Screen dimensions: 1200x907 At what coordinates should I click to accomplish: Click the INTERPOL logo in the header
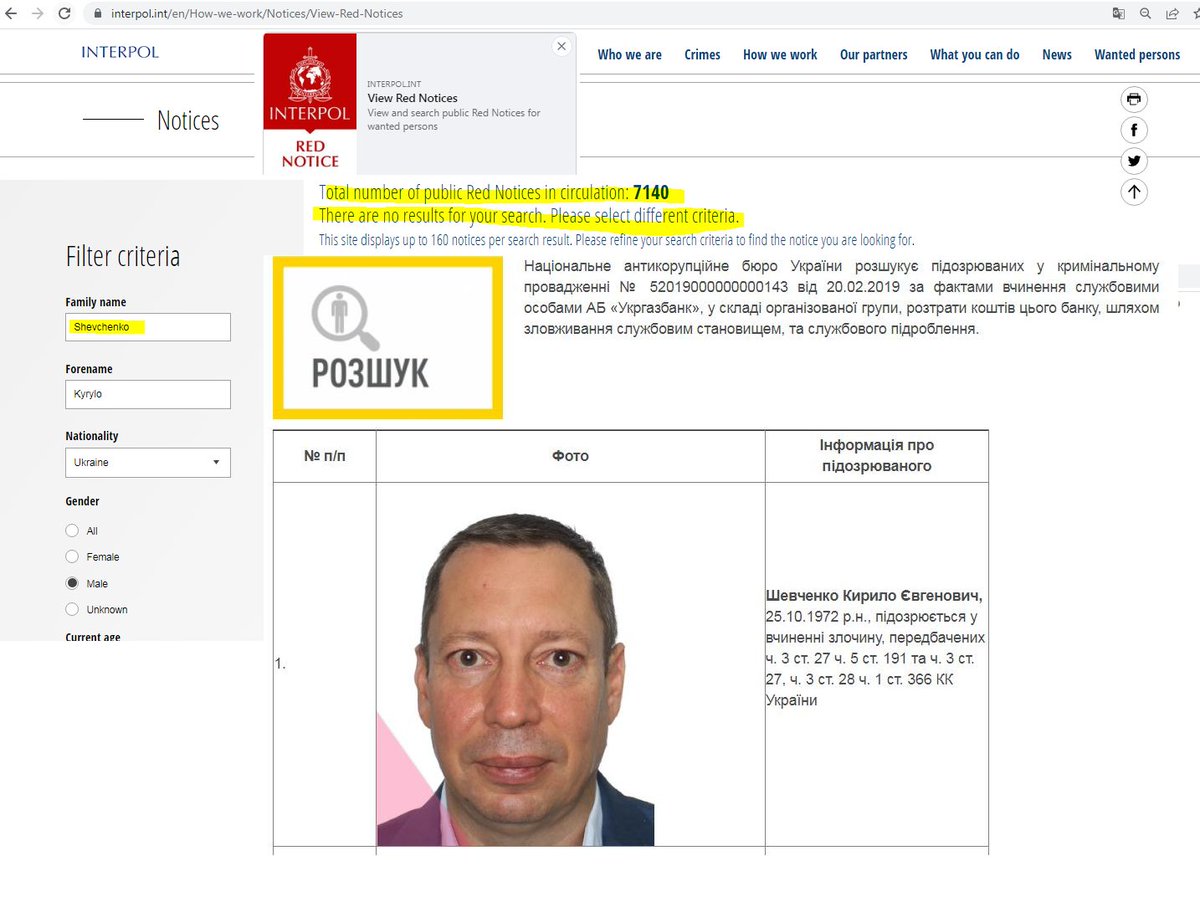(120, 52)
